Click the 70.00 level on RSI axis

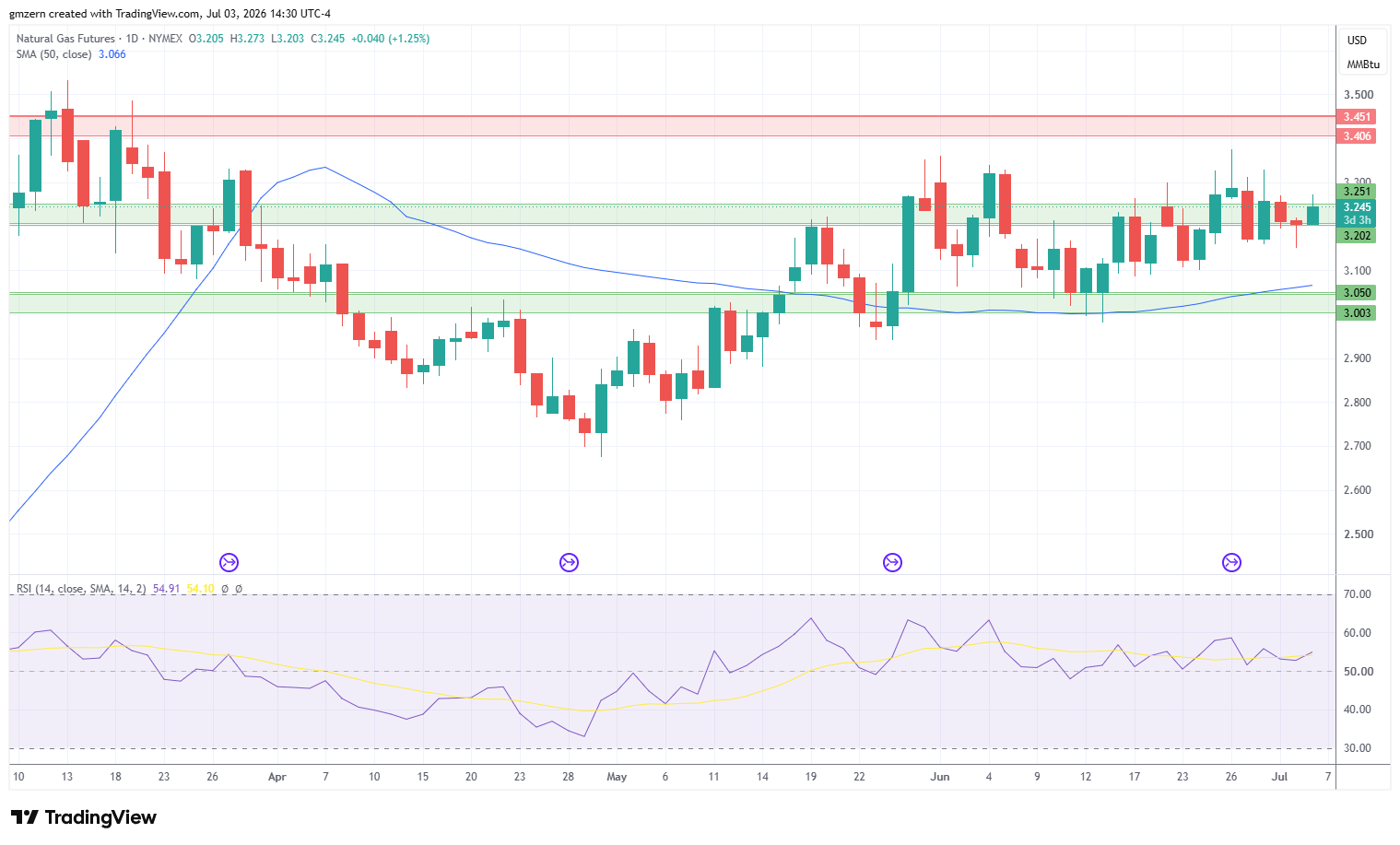1357,594
